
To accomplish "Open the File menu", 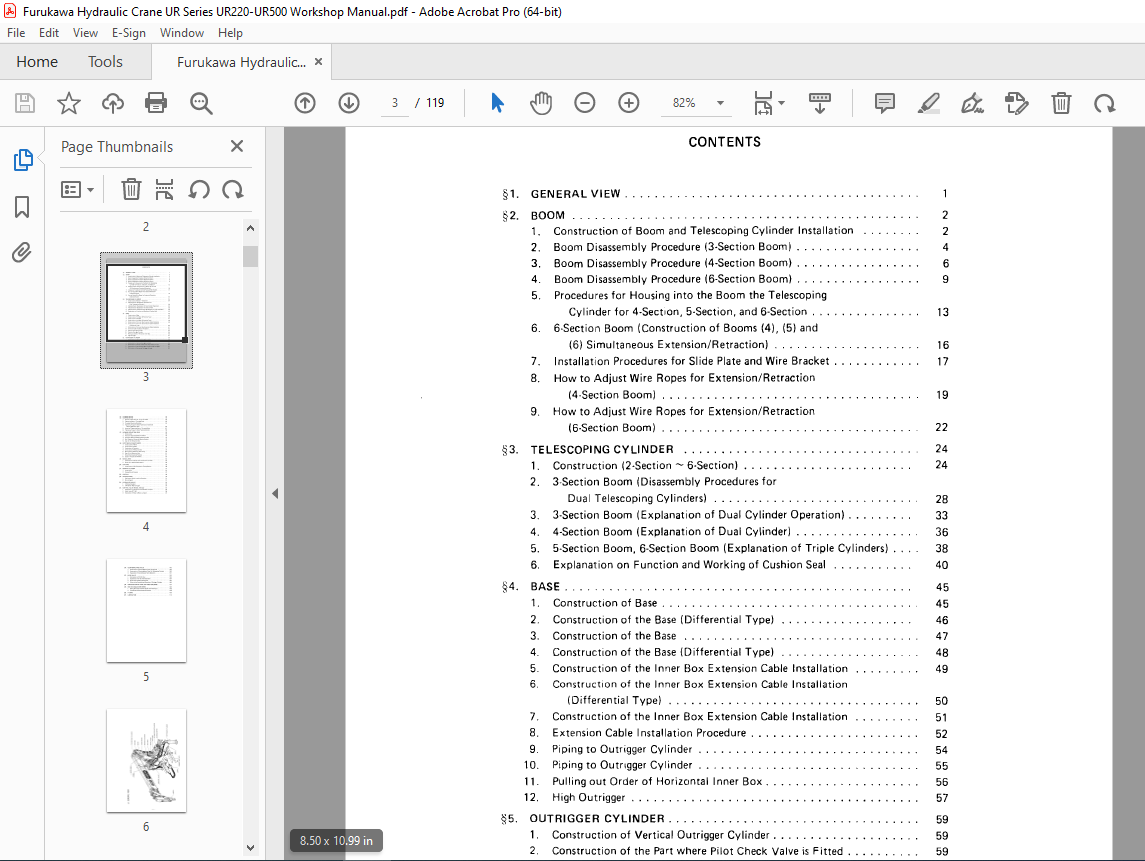I will 16,33.
